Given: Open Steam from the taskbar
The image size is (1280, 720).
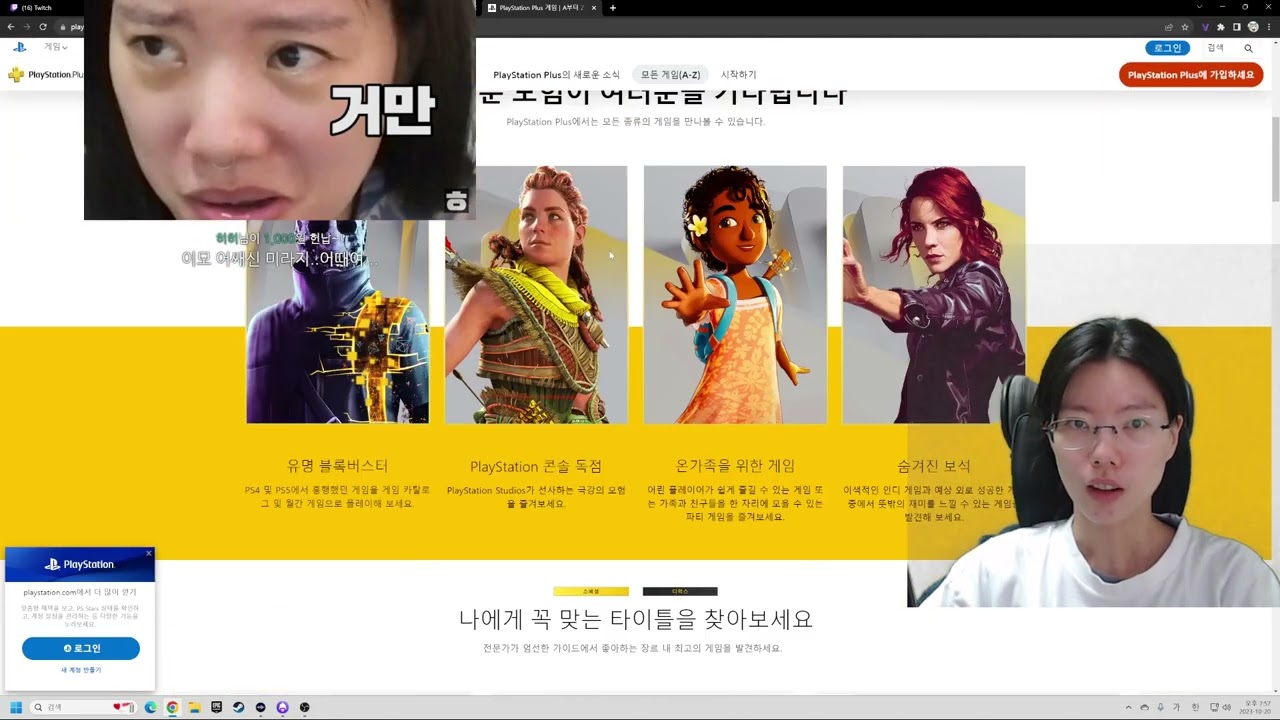Looking at the screenshot, I should pyautogui.click(x=238, y=707).
